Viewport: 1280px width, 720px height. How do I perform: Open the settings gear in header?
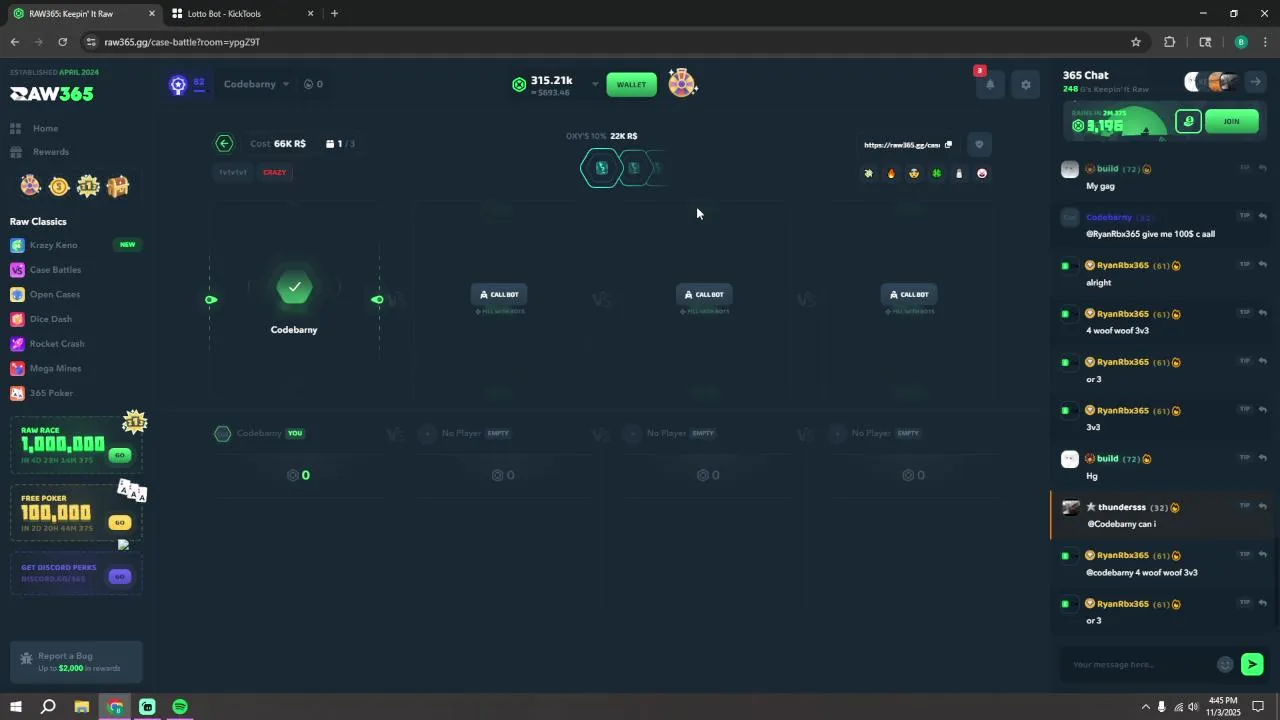1025,85
